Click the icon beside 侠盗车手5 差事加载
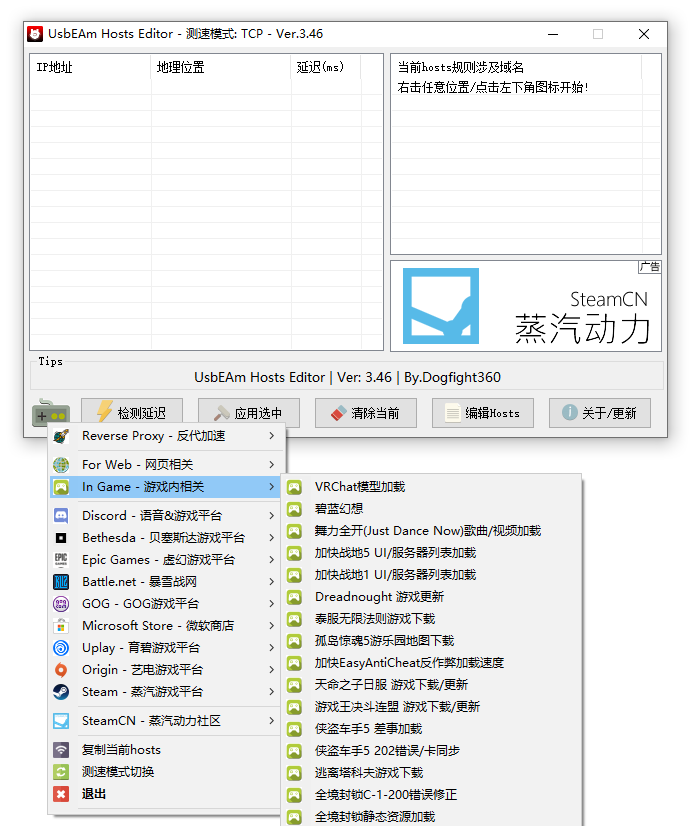Viewport: 695px width, 826px height. 294,729
